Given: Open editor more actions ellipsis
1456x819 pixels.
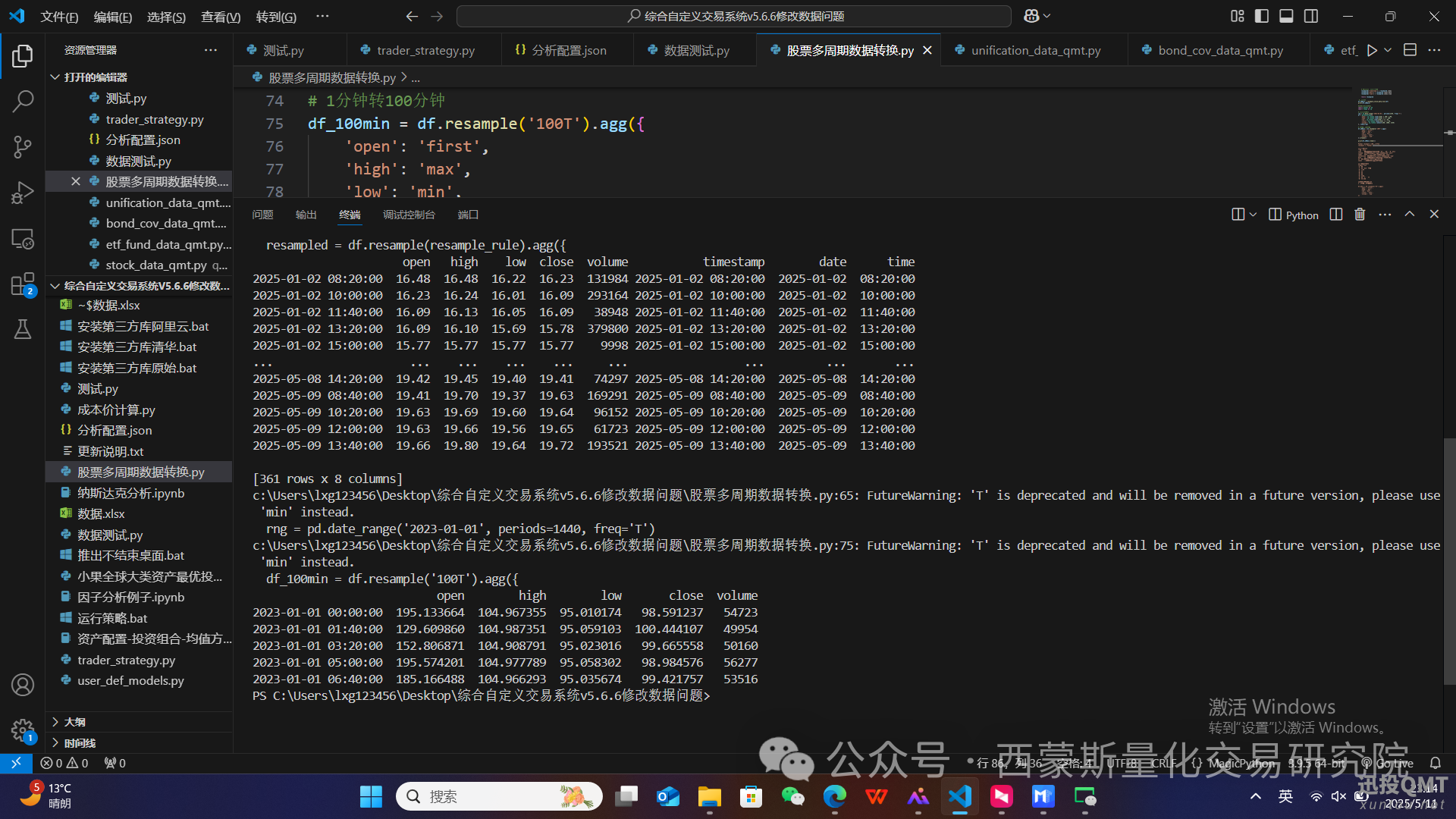Looking at the screenshot, I should (x=1434, y=50).
